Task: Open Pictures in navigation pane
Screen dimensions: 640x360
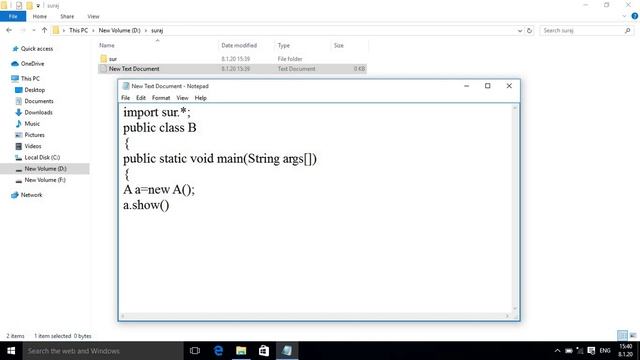Action: [x=34, y=135]
